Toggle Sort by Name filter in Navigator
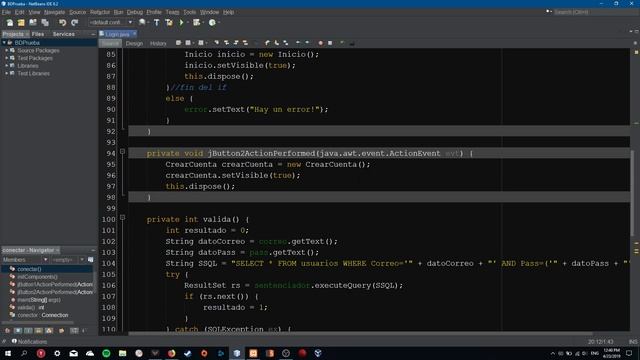This screenshot has width=640, height=360. (x=74, y=331)
